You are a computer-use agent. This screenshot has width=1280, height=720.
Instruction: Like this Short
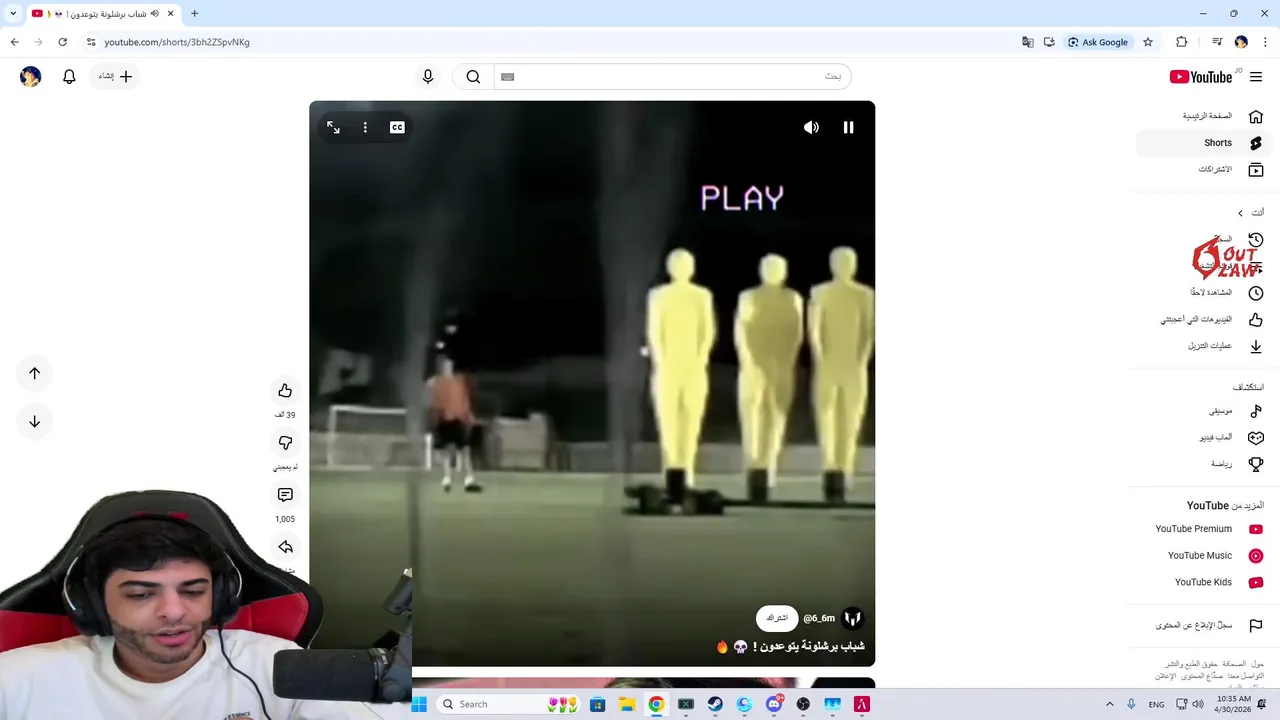(285, 391)
